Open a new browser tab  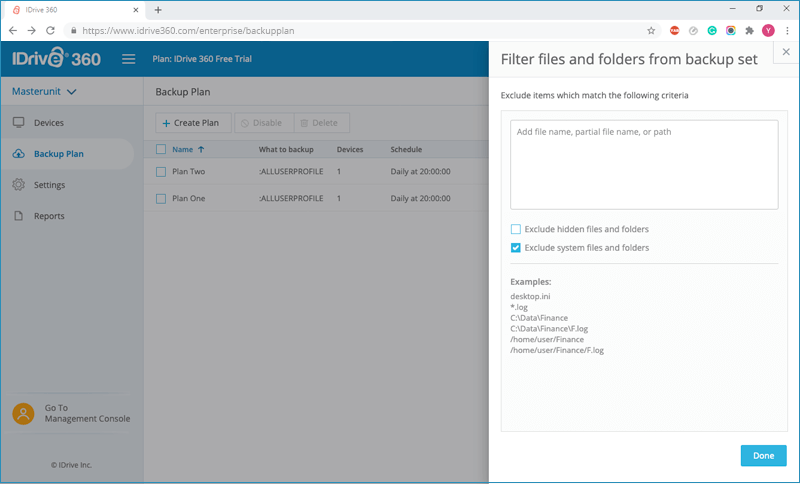(158, 10)
